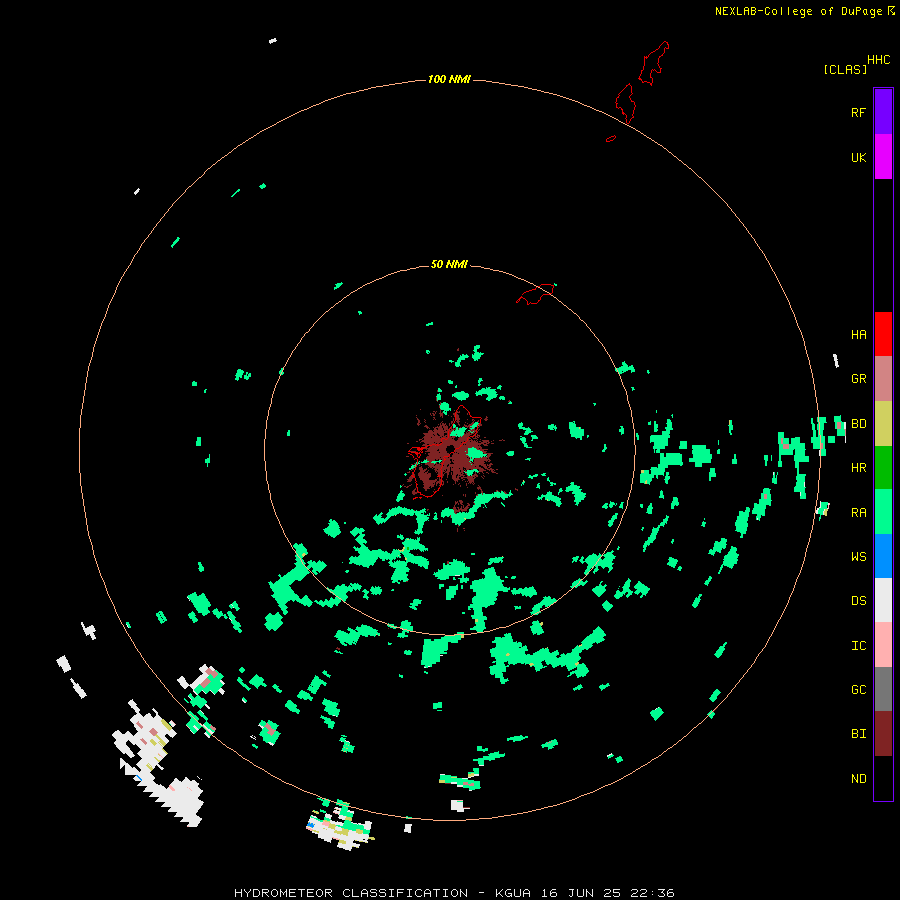
Task: Click the BI brown legend swatch
Action: [x=883, y=734]
